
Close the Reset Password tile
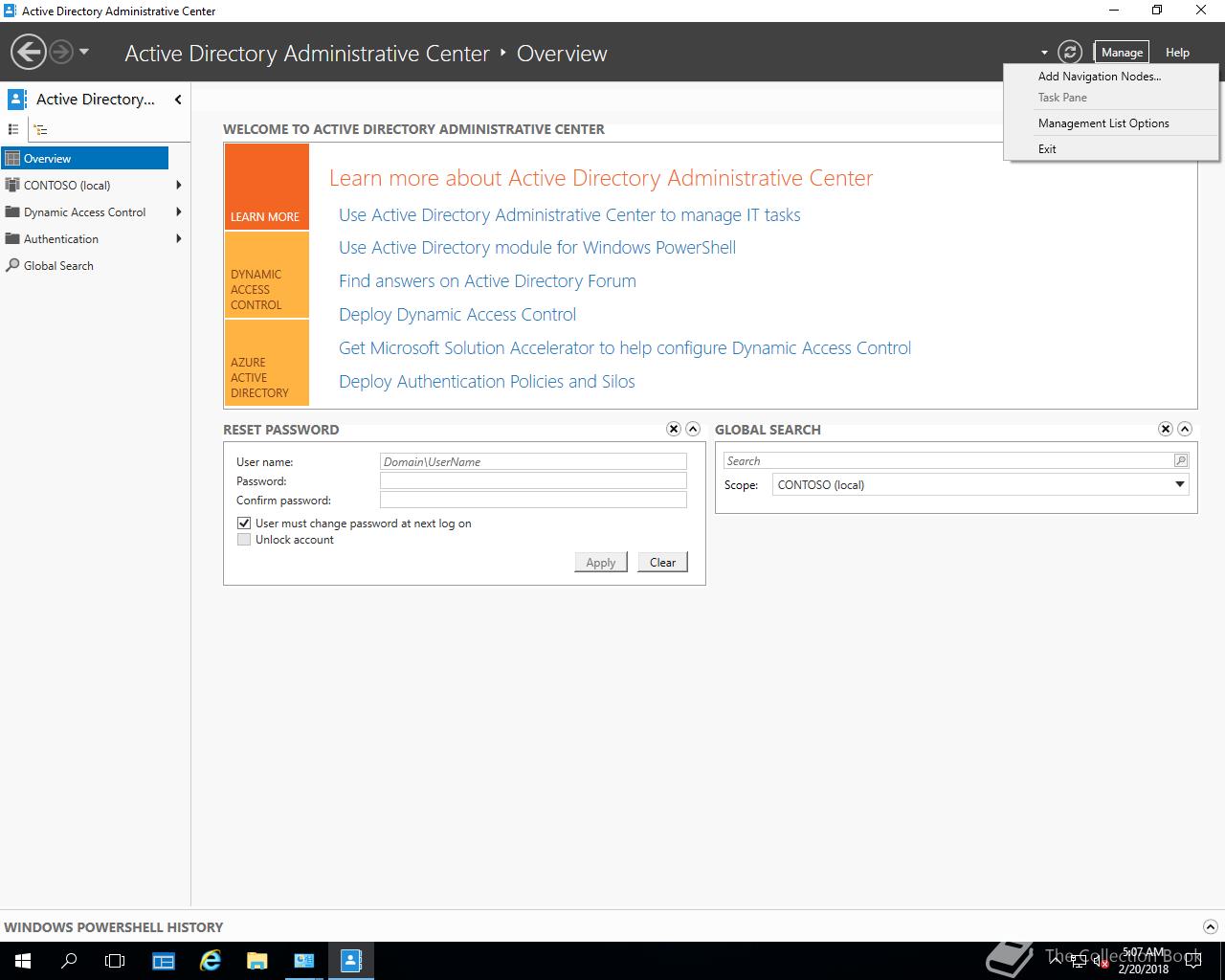(674, 430)
